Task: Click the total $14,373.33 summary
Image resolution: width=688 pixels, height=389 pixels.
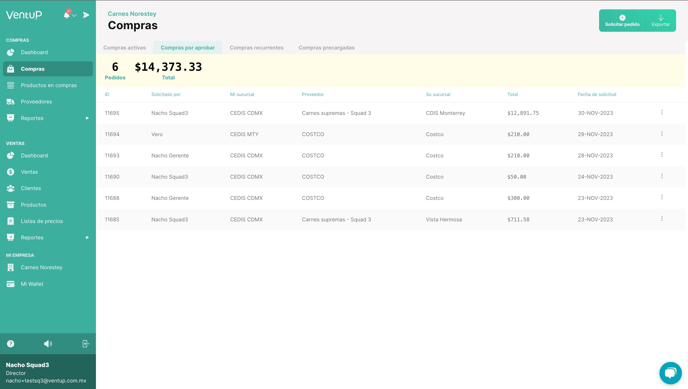Action: coord(168,67)
